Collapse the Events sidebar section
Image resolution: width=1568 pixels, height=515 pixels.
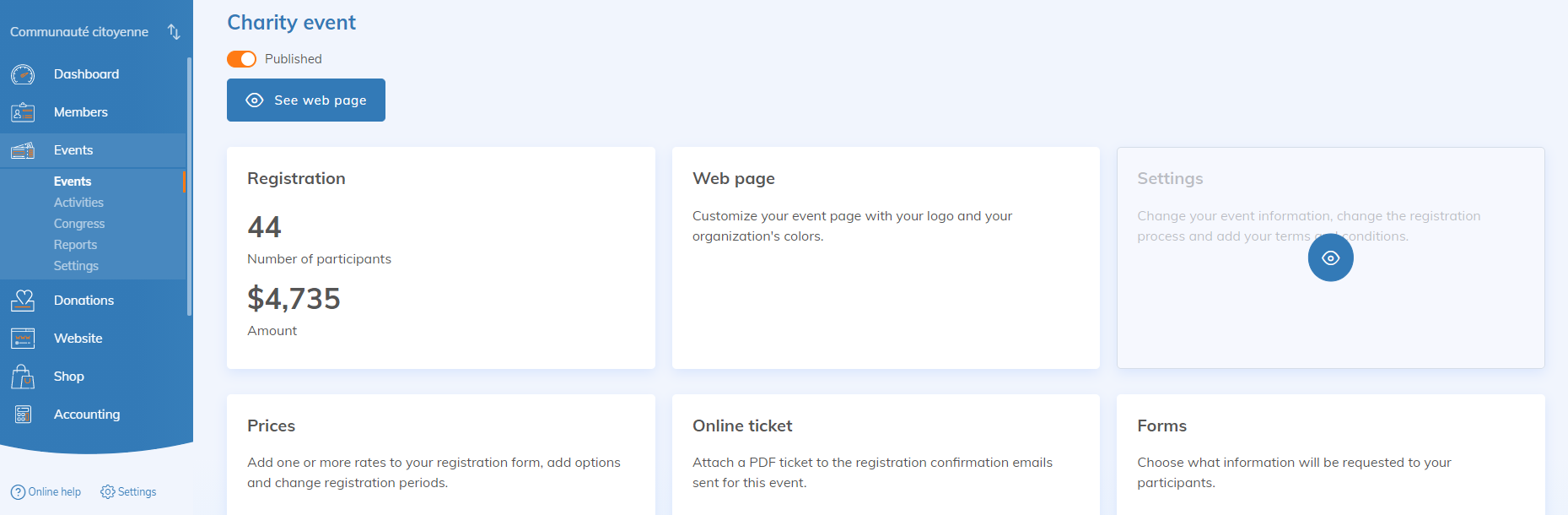tap(73, 150)
